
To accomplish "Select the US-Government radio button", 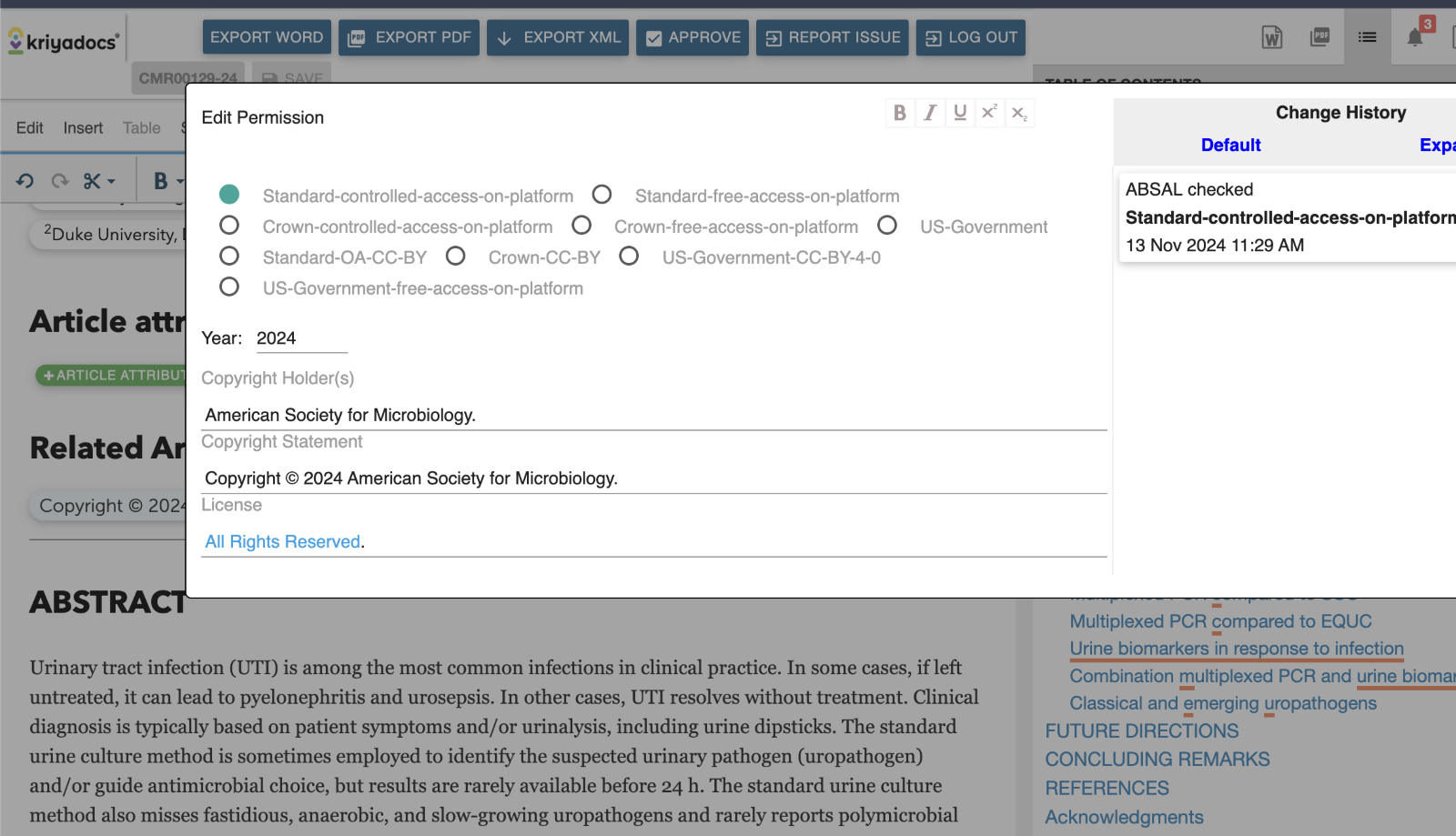I will pyautogui.click(x=887, y=226).
